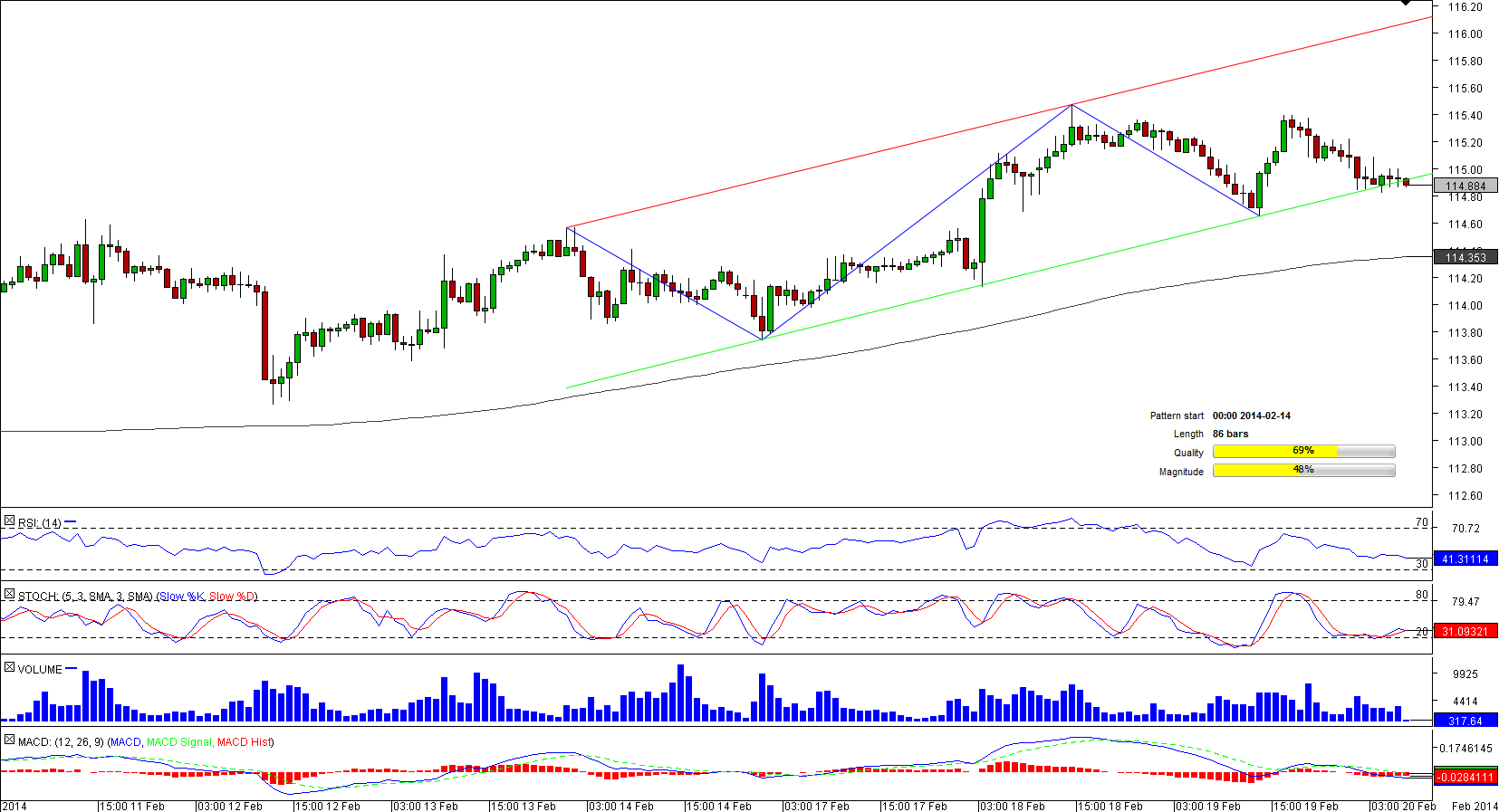Select the Magnitude 48% progress bar
The image size is (1499, 812).
(1303, 470)
